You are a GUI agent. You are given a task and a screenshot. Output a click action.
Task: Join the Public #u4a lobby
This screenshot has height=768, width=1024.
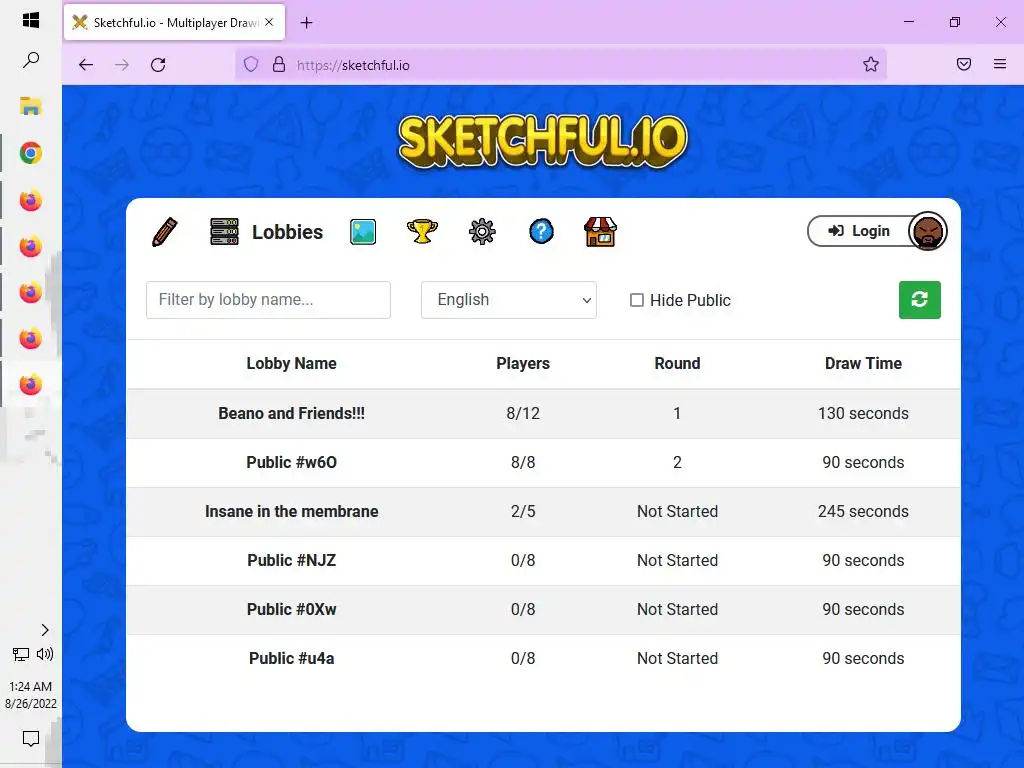[x=543, y=658]
